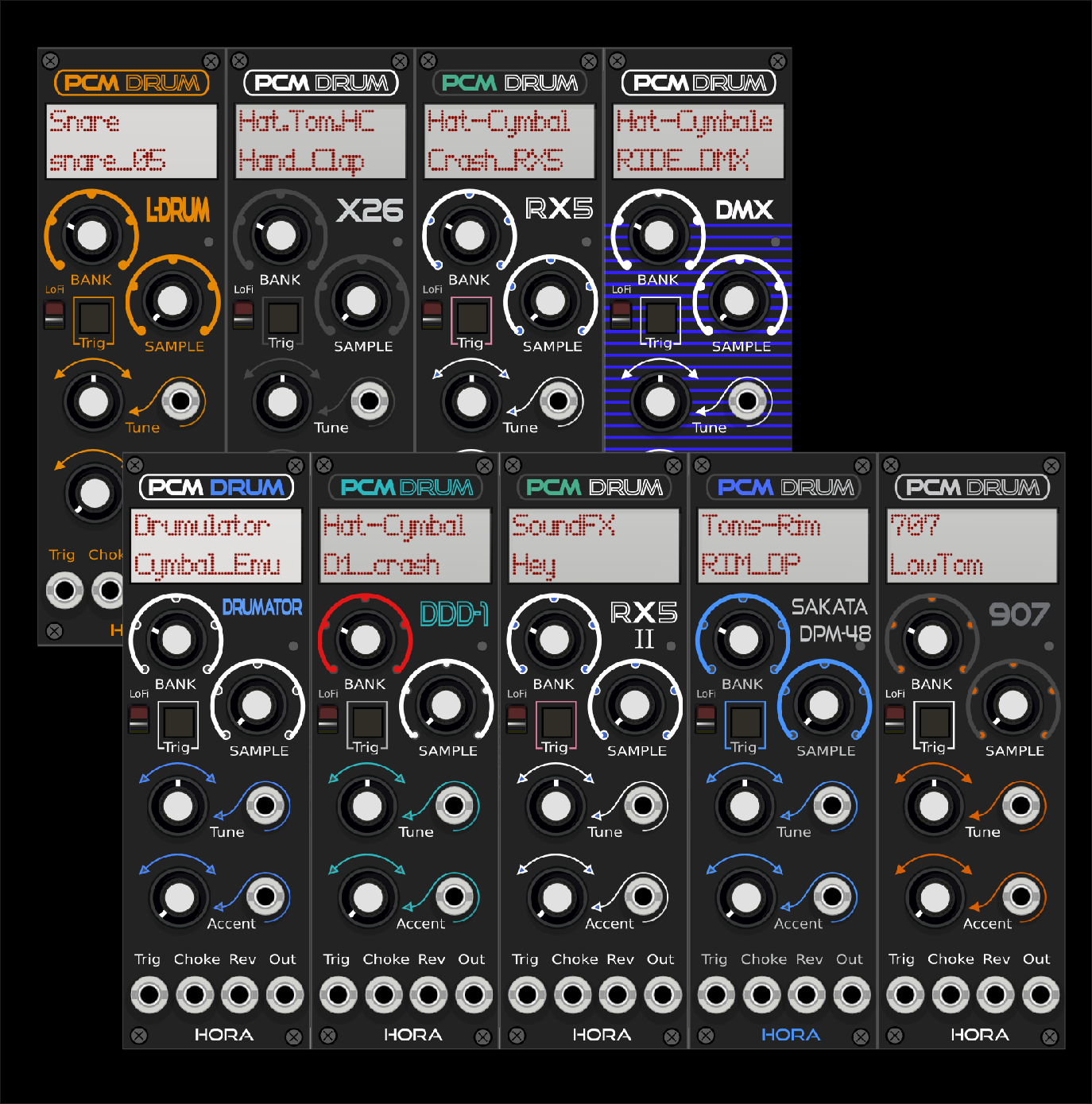Click the Trig input jack on the L-DRUM module

coord(64,591)
